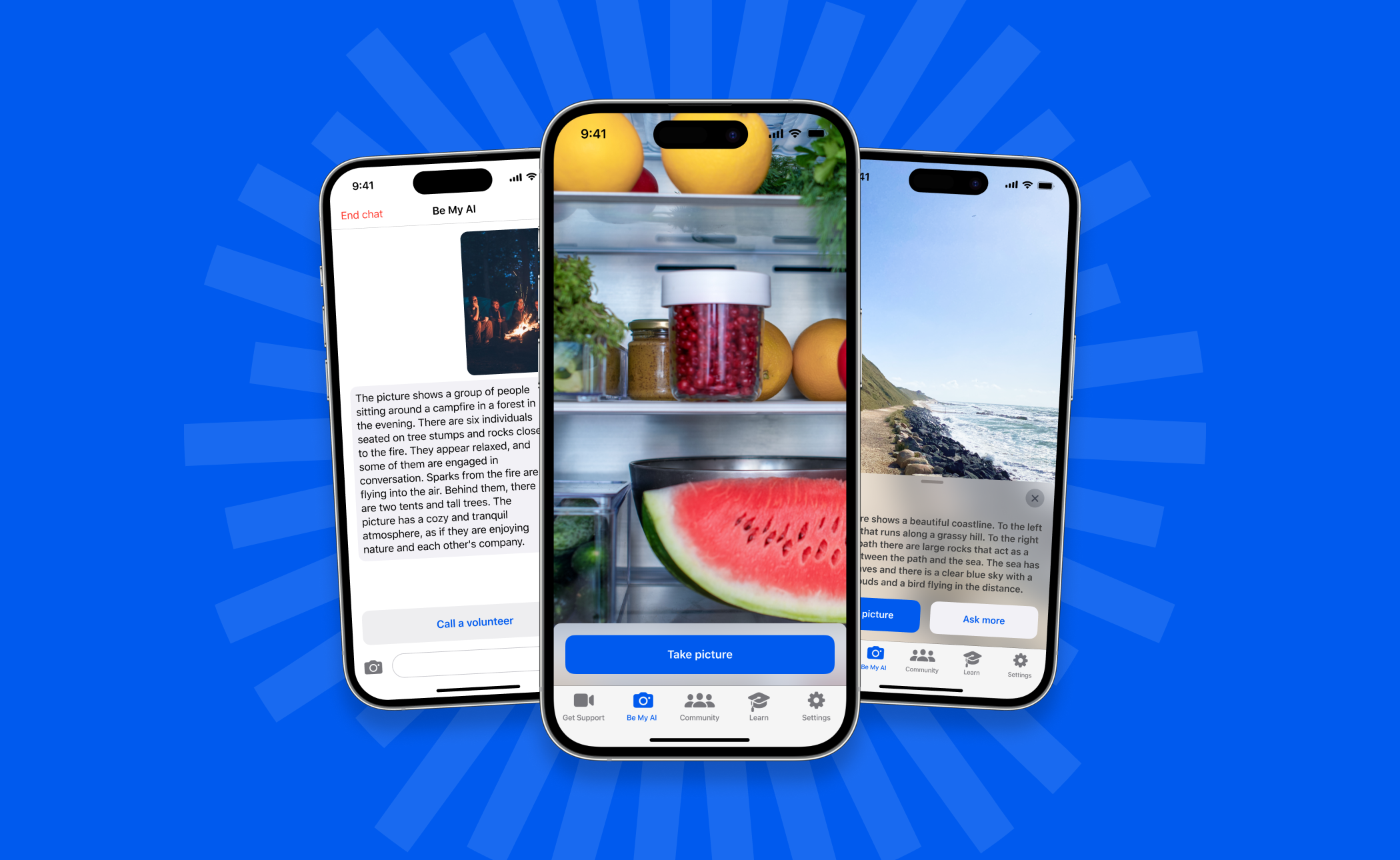Click the Ask more button

point(981,619)
